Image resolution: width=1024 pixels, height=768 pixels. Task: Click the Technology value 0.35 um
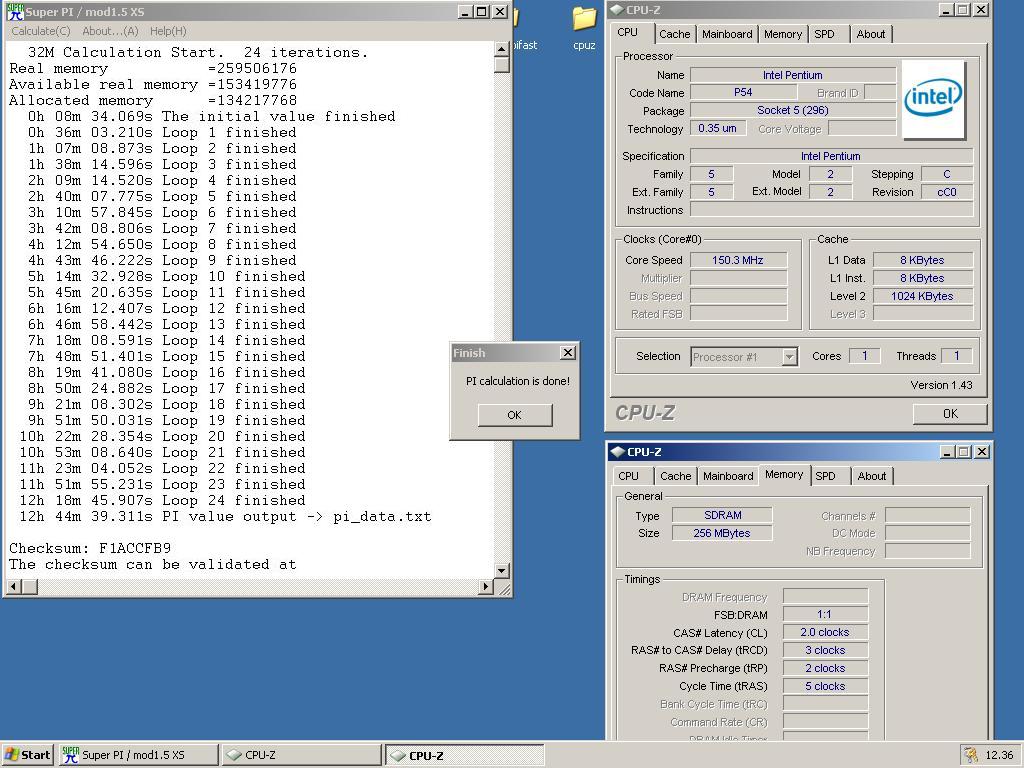point(717,128)
